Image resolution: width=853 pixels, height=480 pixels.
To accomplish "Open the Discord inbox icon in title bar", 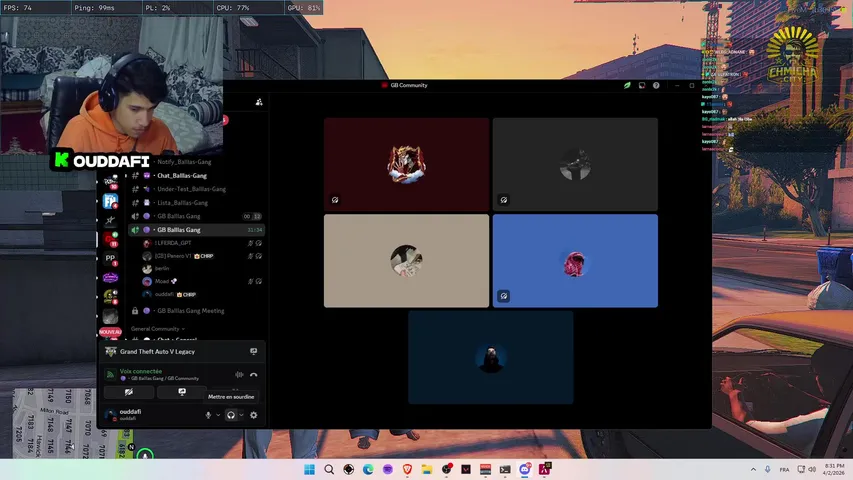I will point(642,85).
